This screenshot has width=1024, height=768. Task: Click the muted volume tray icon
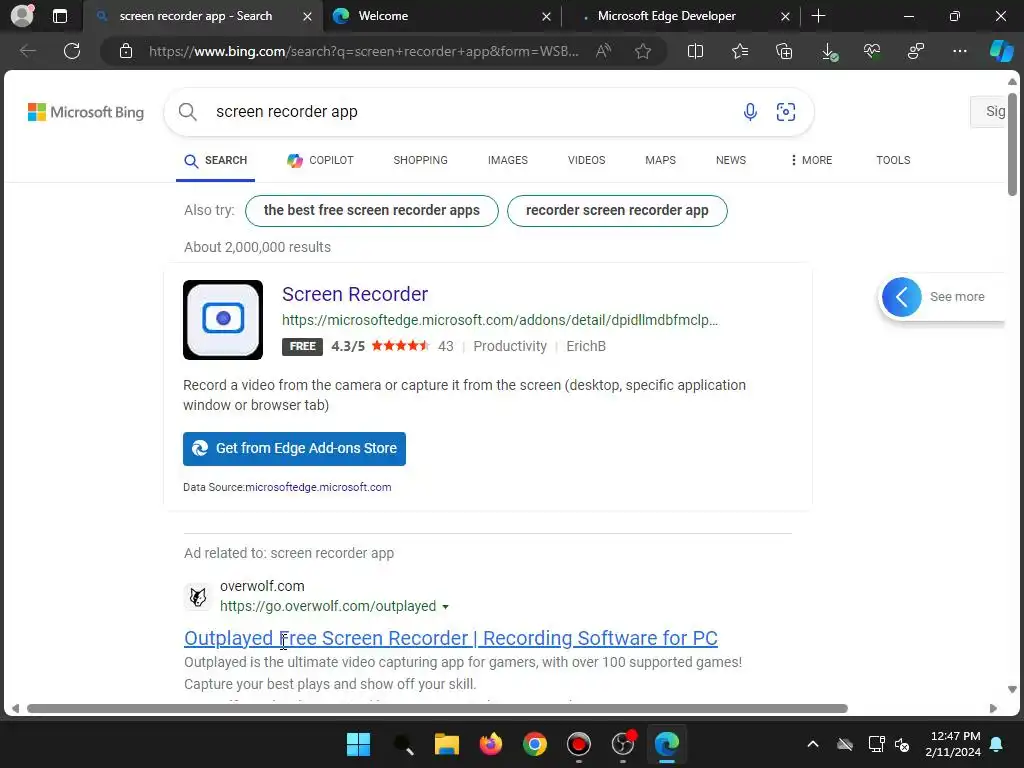tap(902, 744)
